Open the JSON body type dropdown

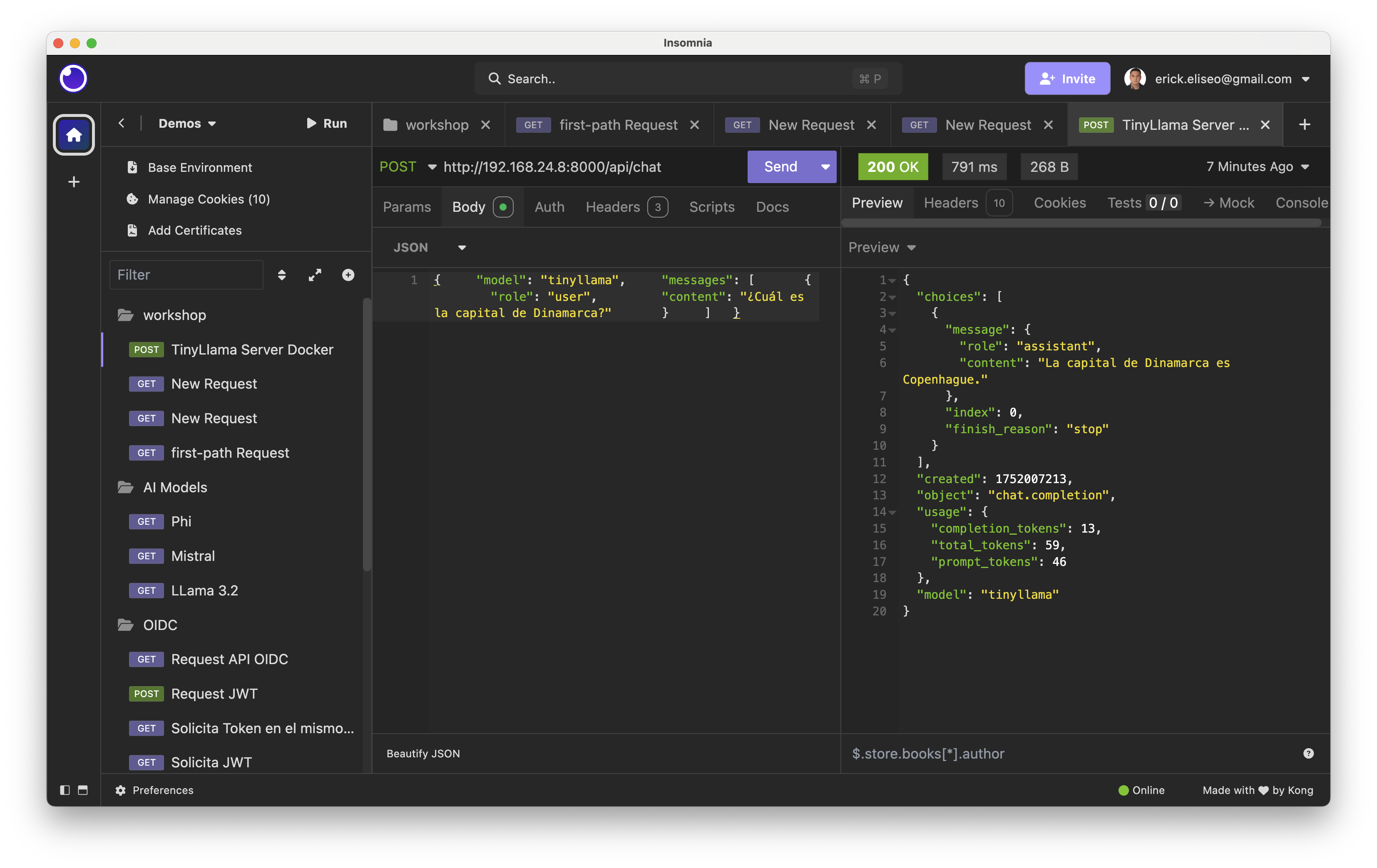click(x=429, y=247)
